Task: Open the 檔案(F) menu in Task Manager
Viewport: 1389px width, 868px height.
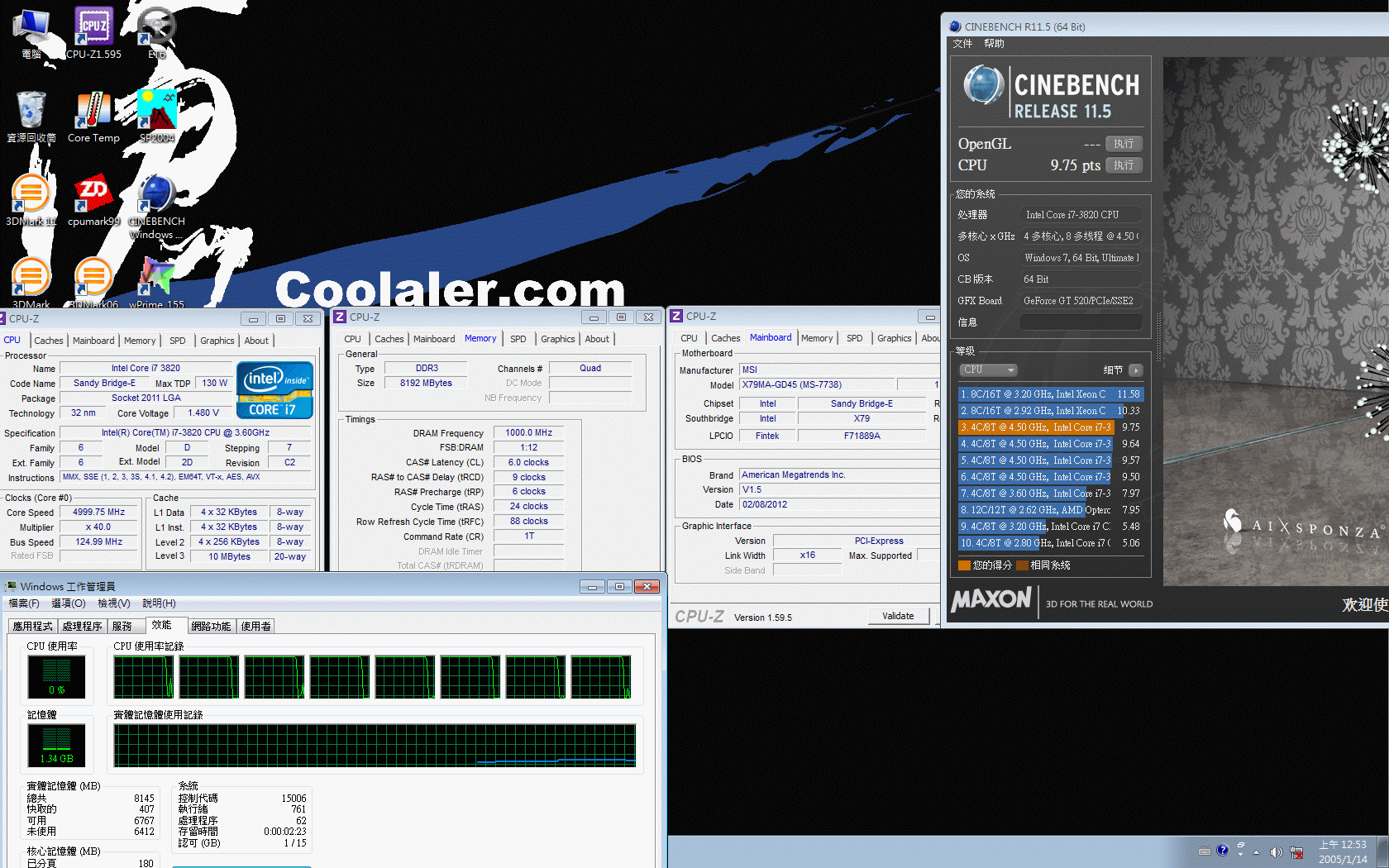Action: [24, 603]
